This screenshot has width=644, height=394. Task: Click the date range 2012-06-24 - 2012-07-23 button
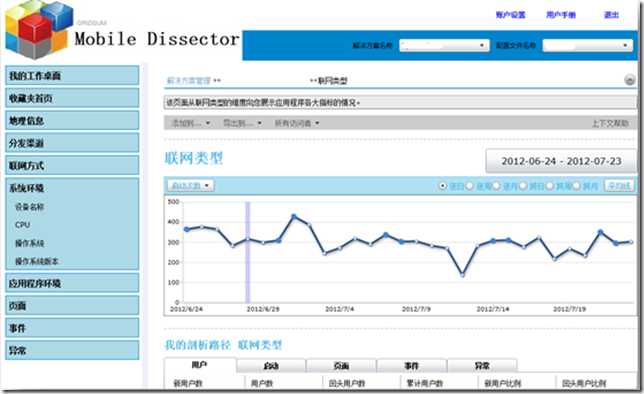(x=561, y=161)
